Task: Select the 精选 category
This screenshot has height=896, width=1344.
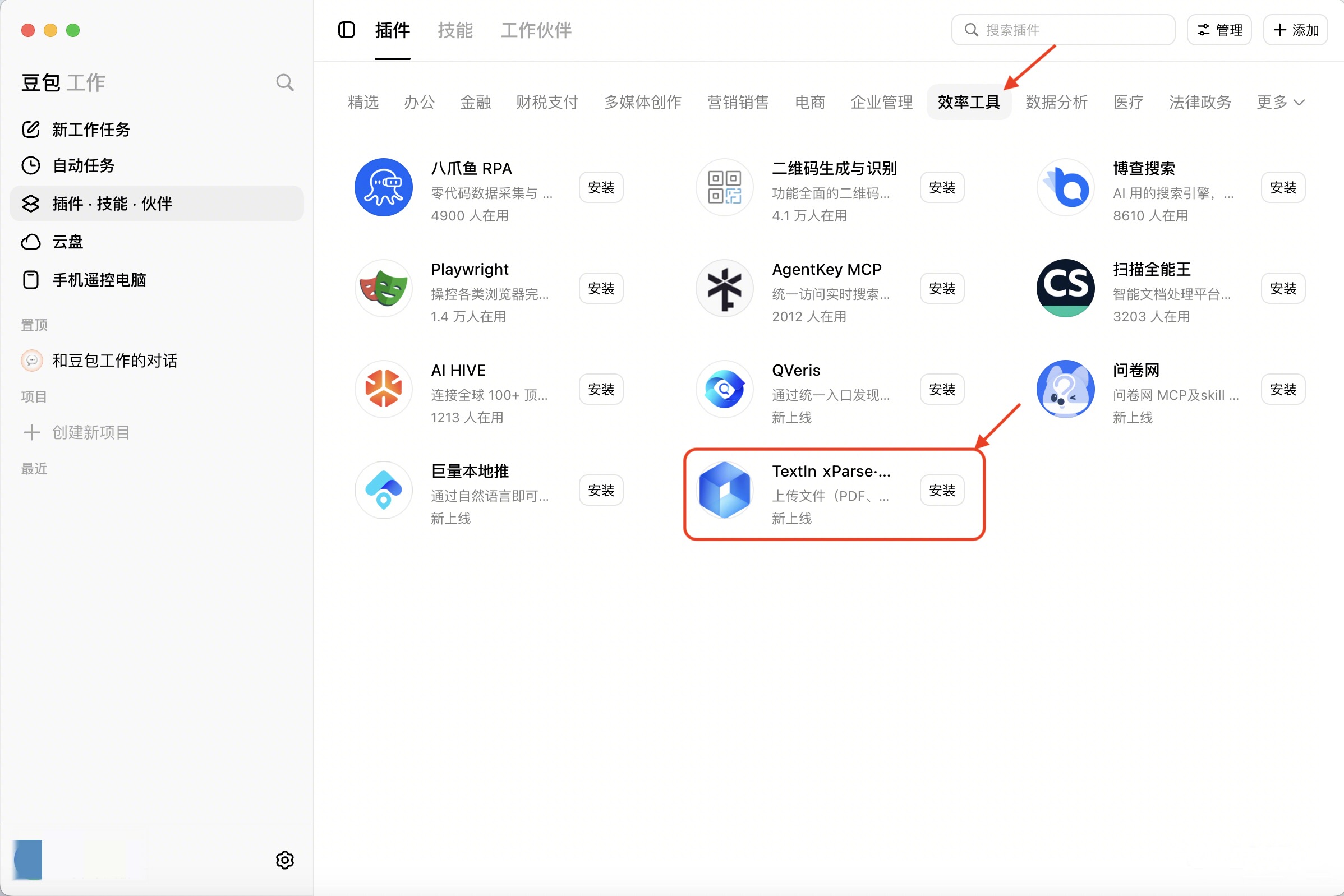Action: (x=363, y=102)
